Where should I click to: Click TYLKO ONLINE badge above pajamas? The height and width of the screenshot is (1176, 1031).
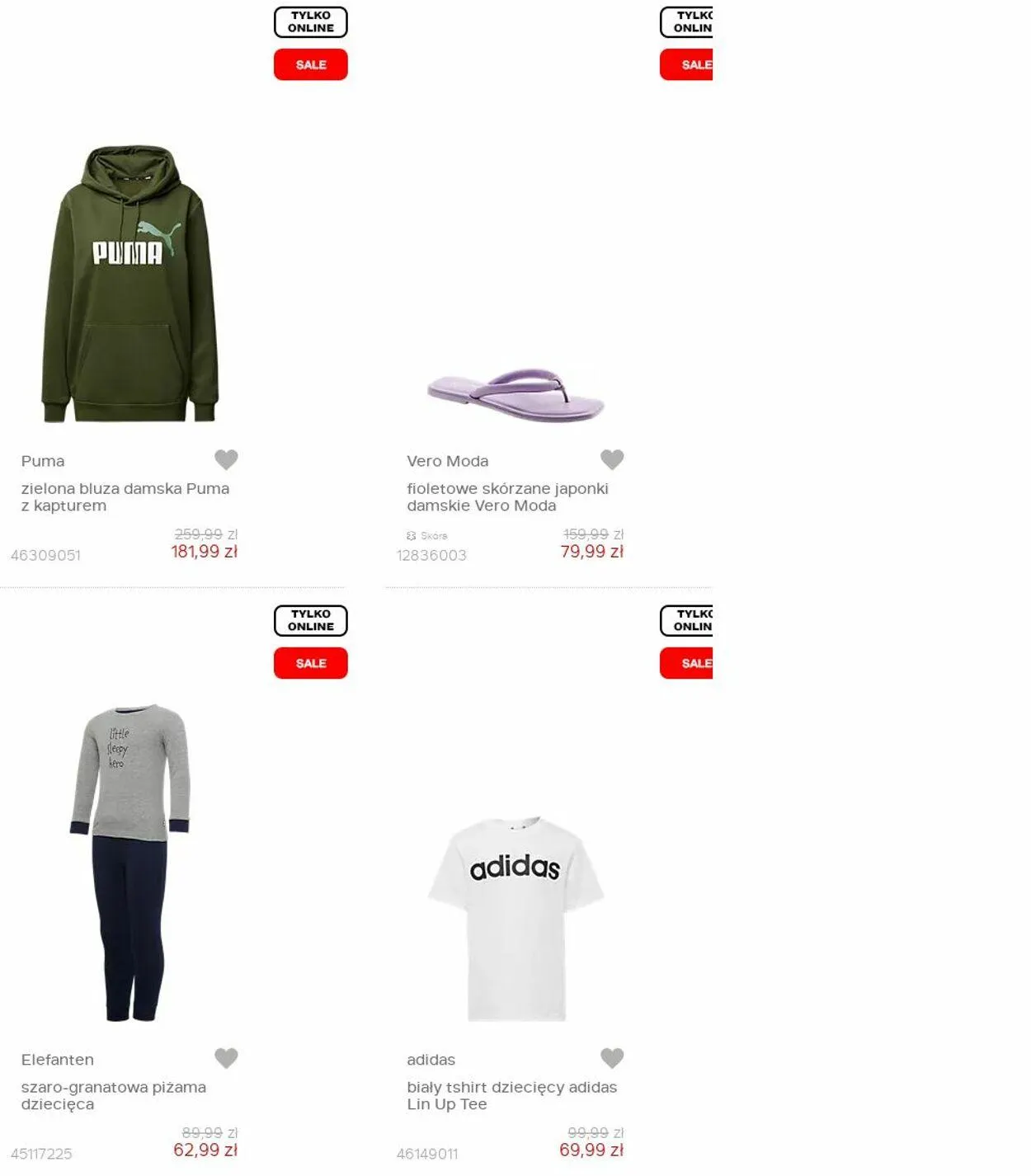[311, 620]
